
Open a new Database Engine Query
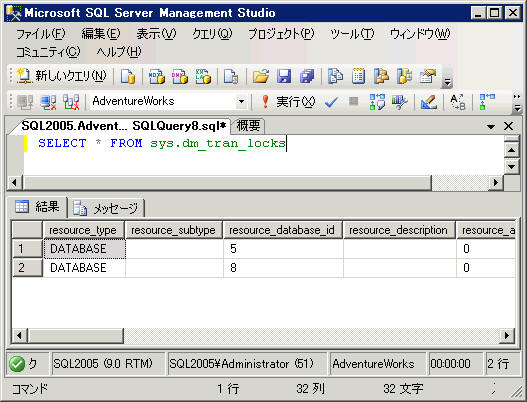pos(128,76)
